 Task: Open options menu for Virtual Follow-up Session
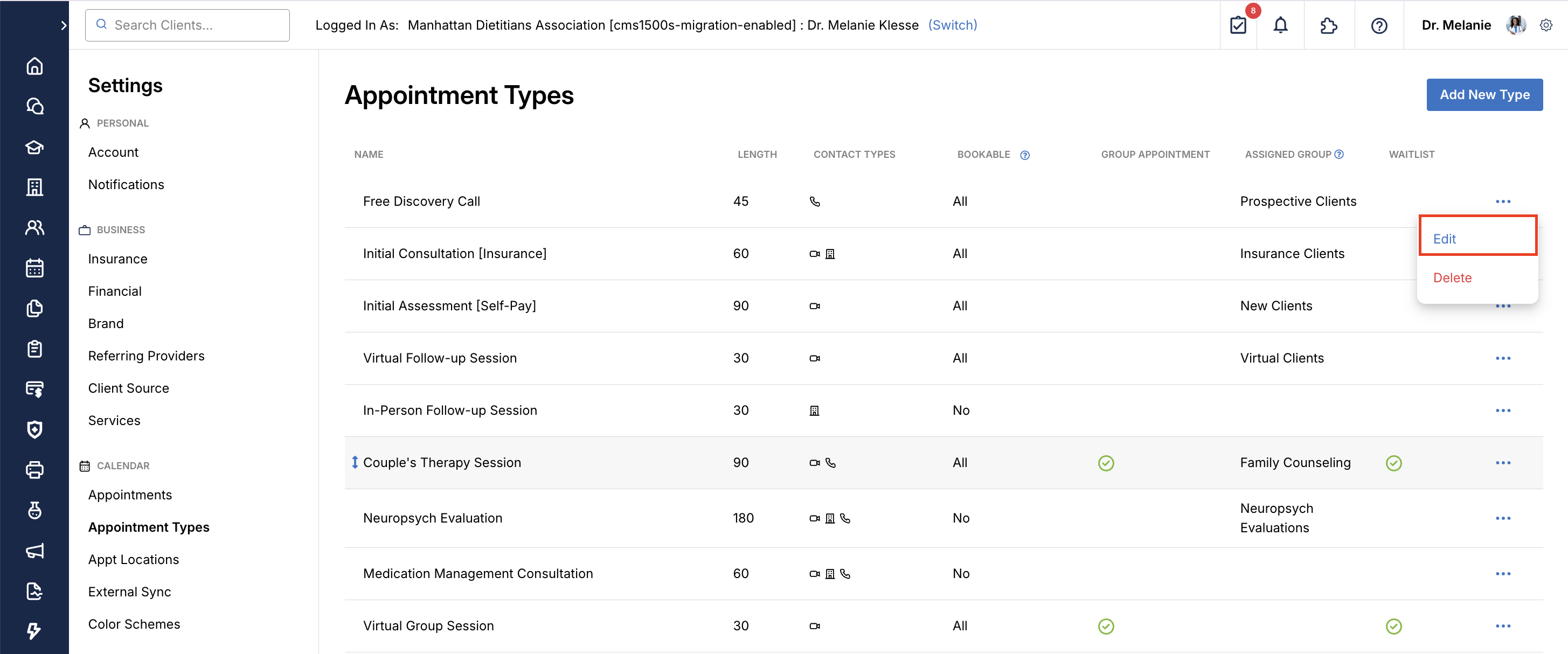coord(1502,358)
